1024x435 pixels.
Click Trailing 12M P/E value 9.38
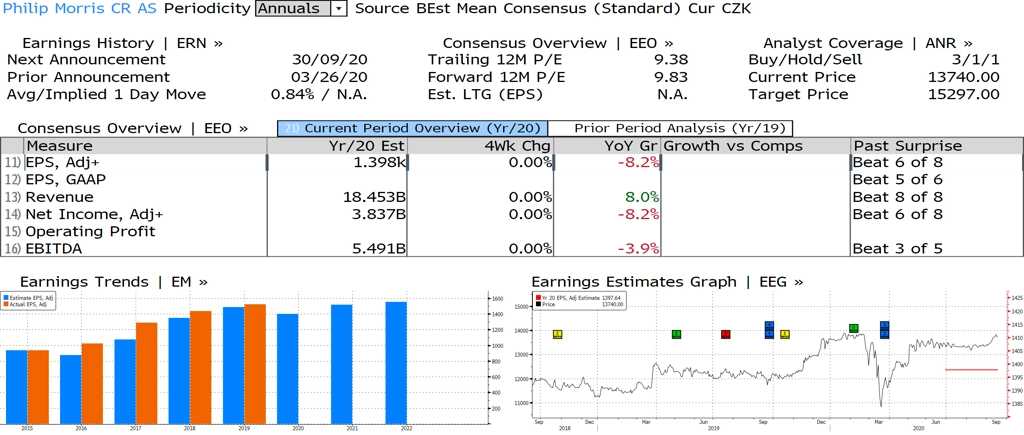tap(669, 59)
